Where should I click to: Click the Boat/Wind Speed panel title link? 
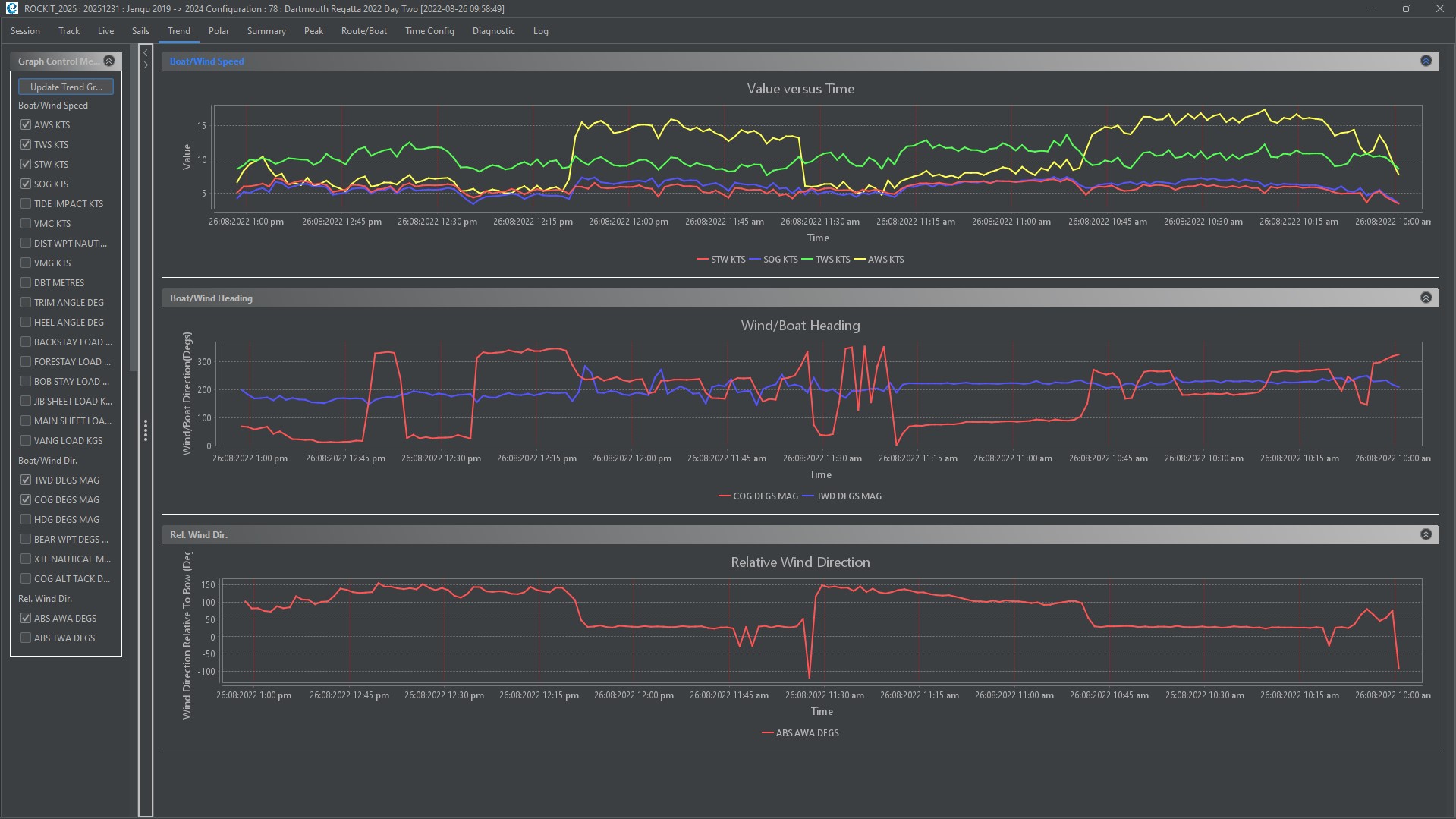click(206, 61)
